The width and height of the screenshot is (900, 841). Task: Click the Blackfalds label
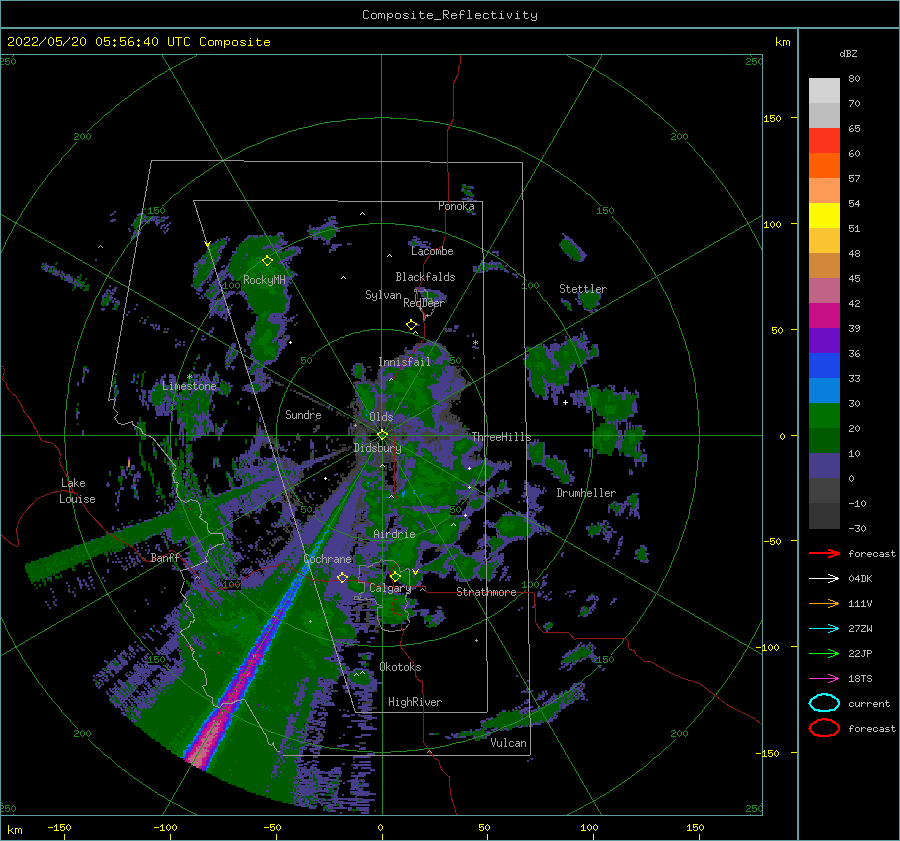[x=425, y=277]
